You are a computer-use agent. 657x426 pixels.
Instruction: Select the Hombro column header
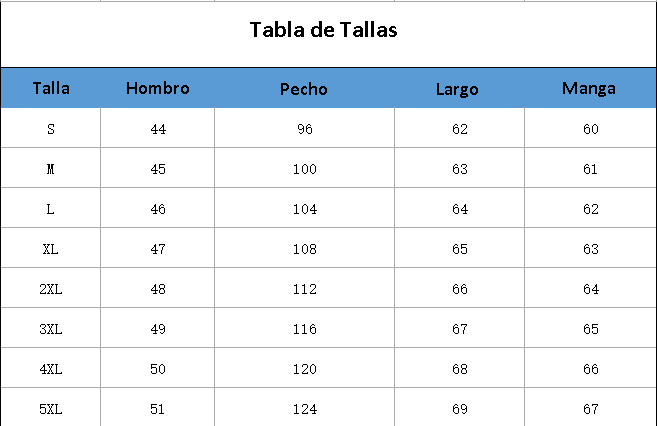(157, 88)
